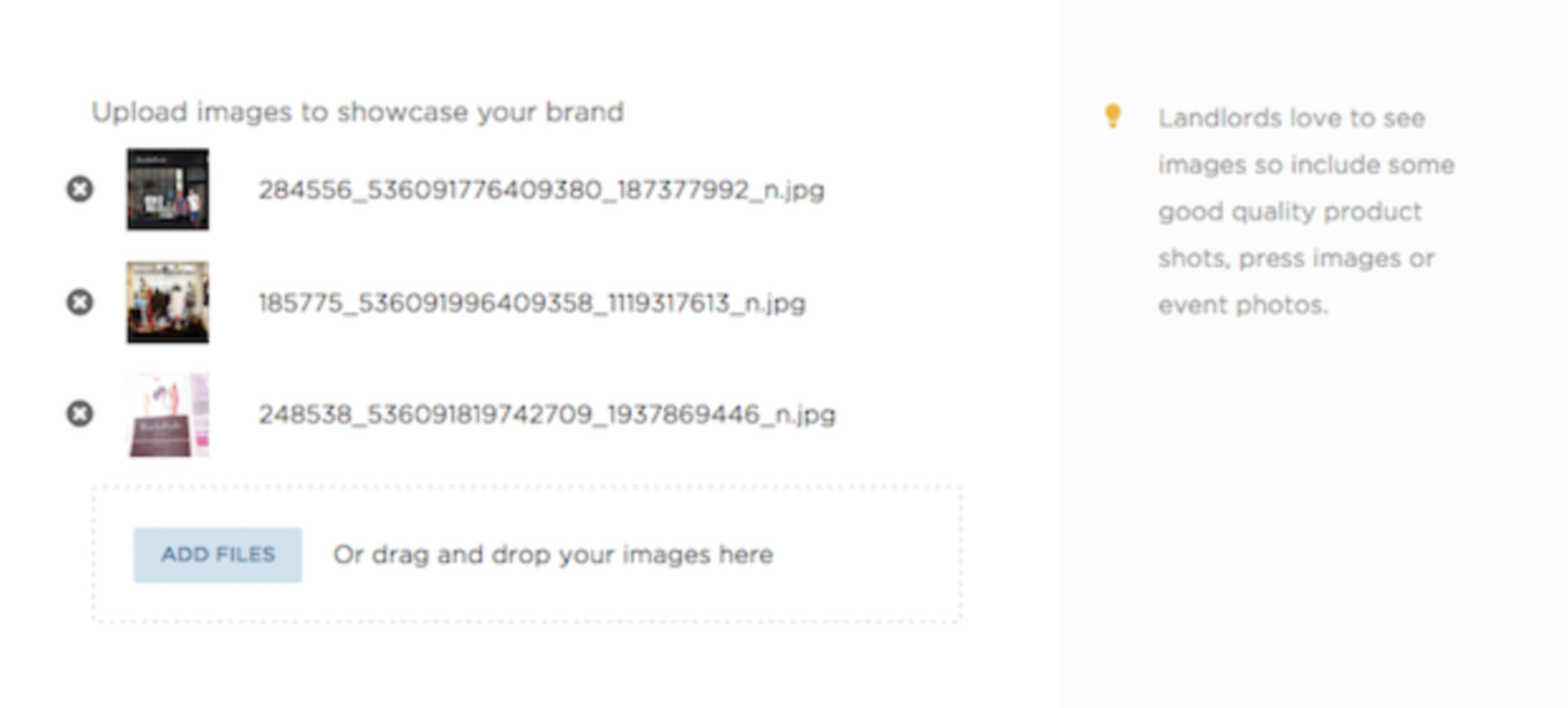The width and height of the screenshot is (1568, 708).
Task: Click 'Or drag and drop your images here'
Action: pyautogui.click(x=554, y=555)
